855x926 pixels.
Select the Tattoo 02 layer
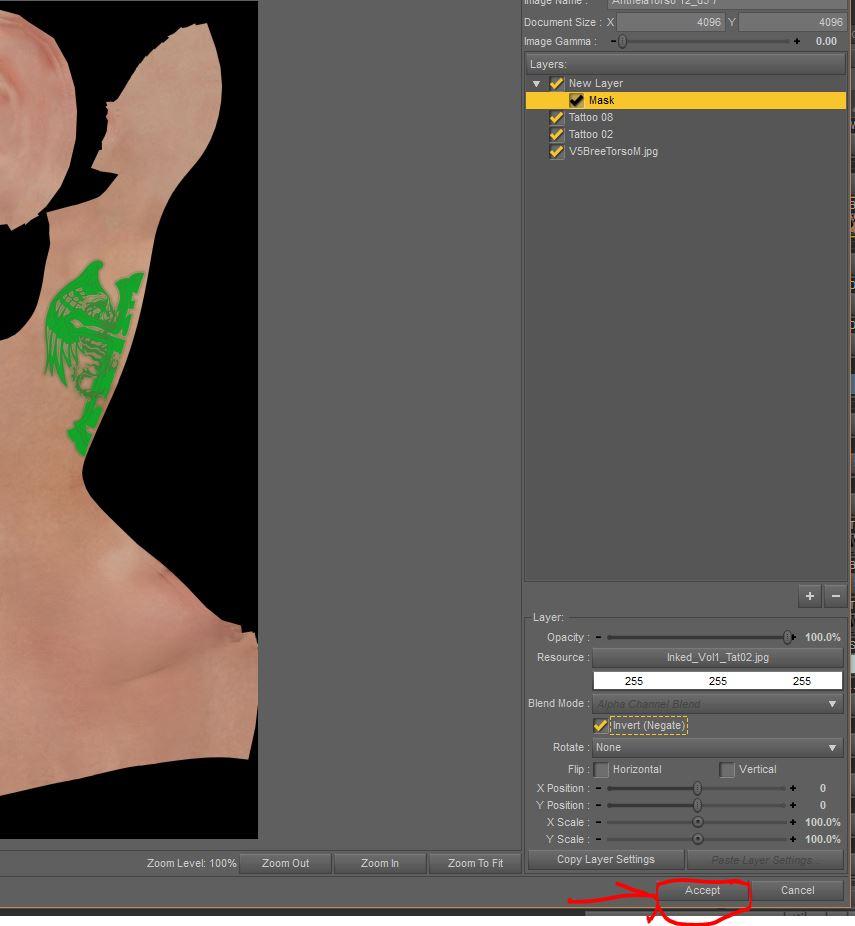590,135
